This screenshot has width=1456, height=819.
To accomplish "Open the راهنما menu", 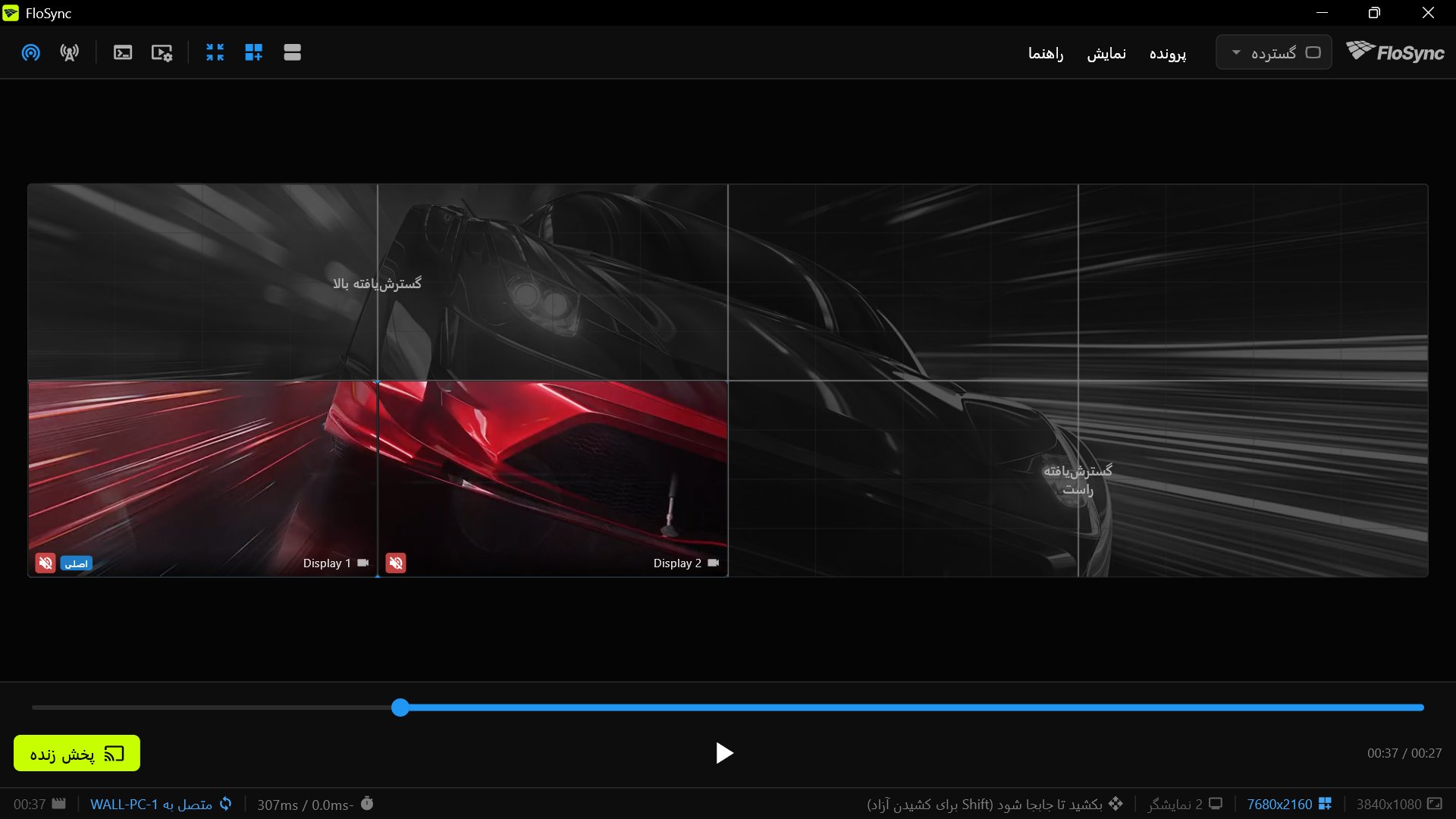I will 1046,53.
